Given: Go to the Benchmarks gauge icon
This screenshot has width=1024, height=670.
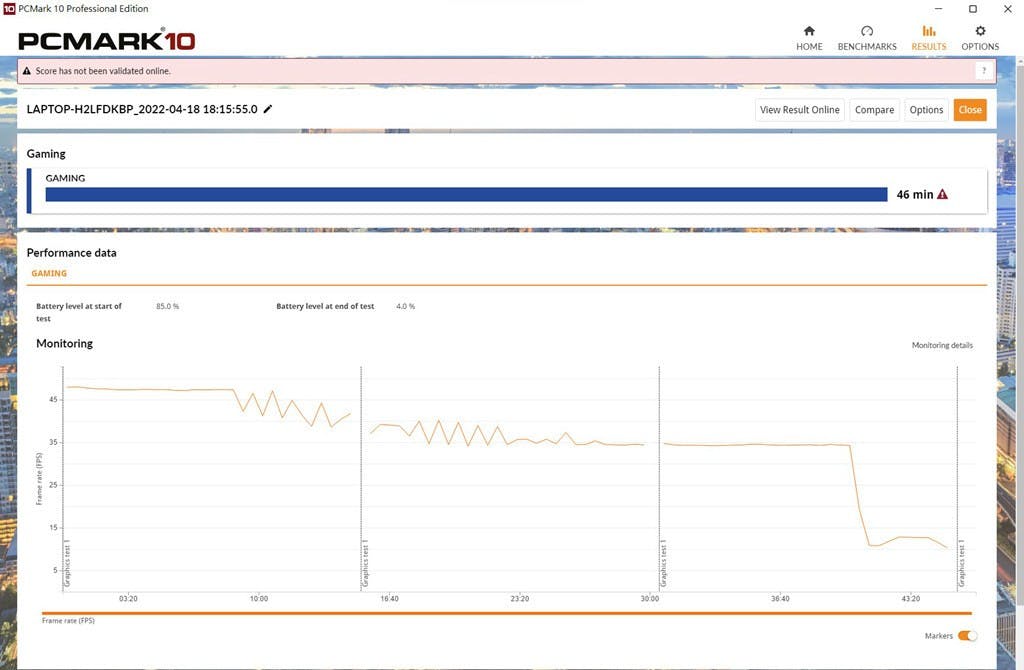Looking at the screenshot, I should tap(866, 31).
